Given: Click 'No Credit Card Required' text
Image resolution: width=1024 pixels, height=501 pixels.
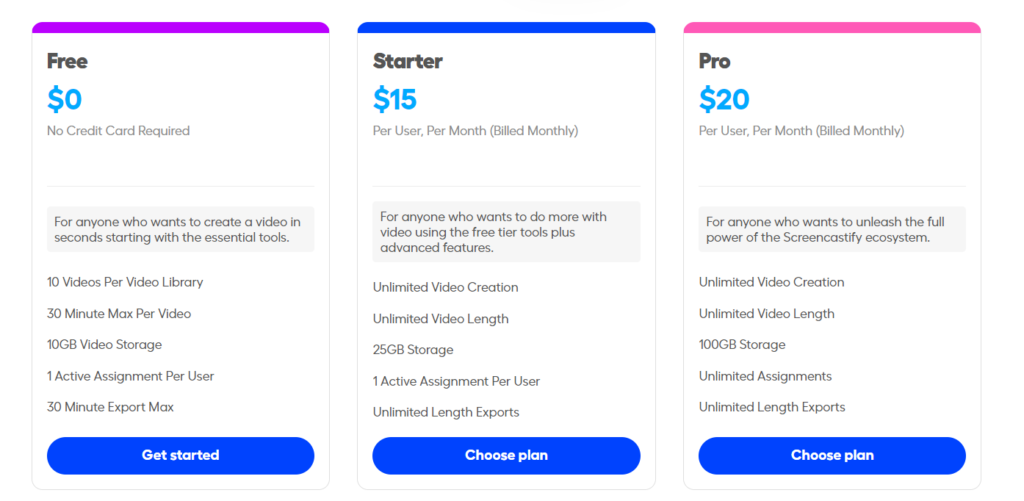Looking at the screenshot, I should 118,131.
